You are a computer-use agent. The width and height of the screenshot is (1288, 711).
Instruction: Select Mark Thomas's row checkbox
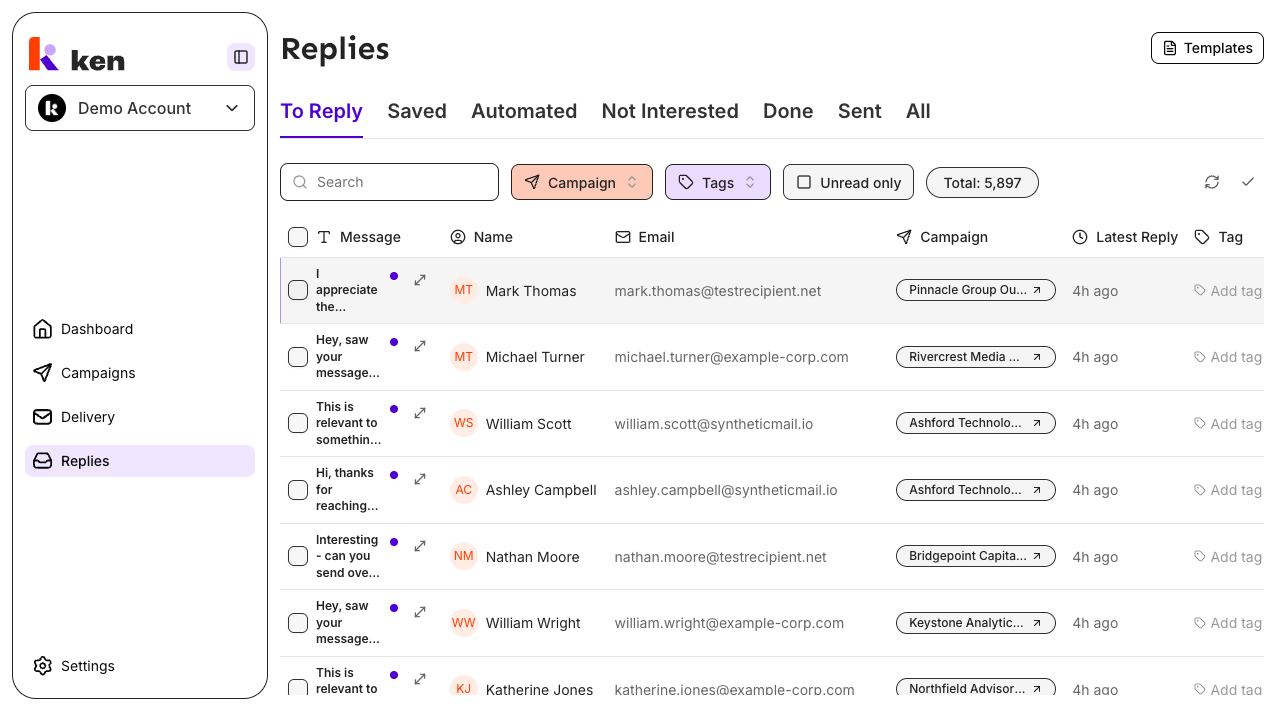[298, 290]
